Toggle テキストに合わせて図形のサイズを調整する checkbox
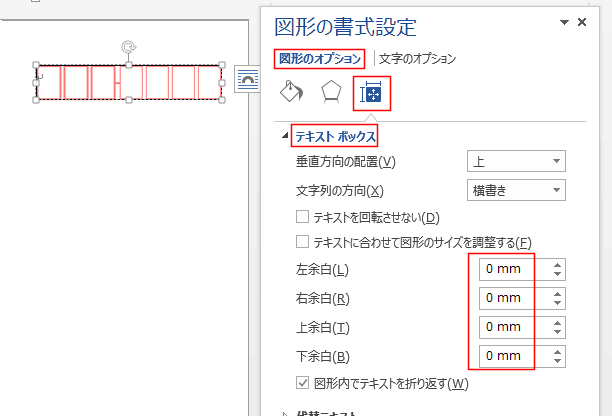612x416 pixels. pyautogui.click(x=303, y=242)
